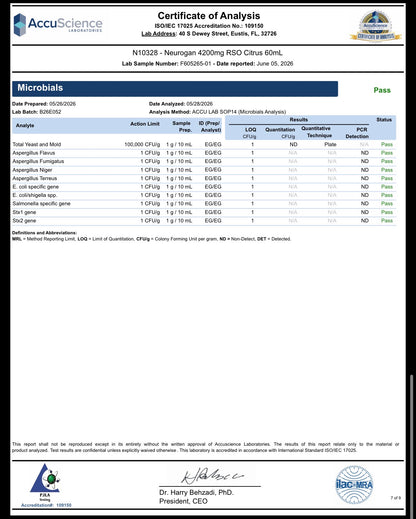Click Pass status for Stx2 gene
The image size is (416, 519).
click(387, 220)
